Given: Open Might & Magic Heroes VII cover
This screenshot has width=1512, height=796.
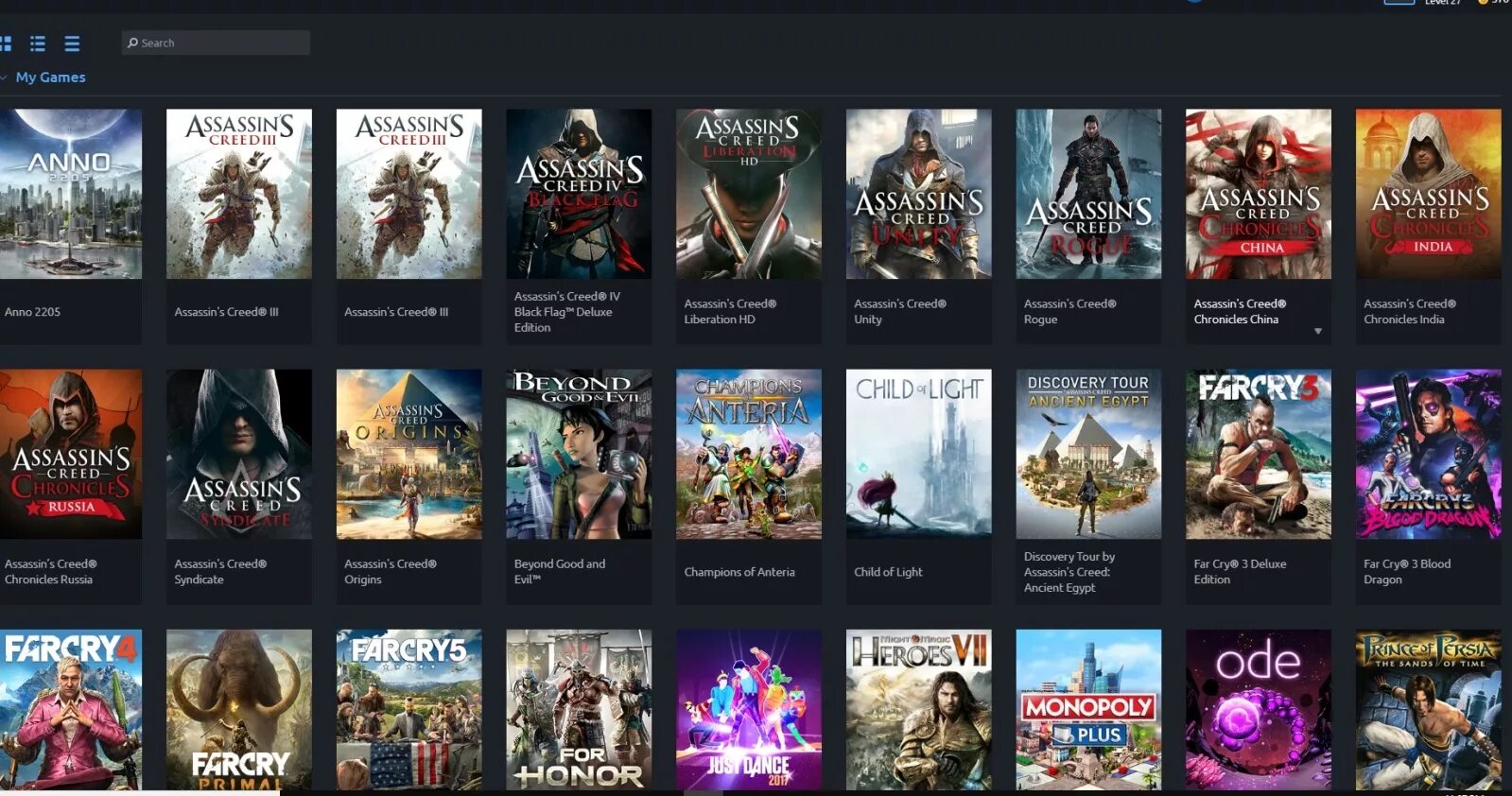Looking at the screenshot, I should click(919, 710).
